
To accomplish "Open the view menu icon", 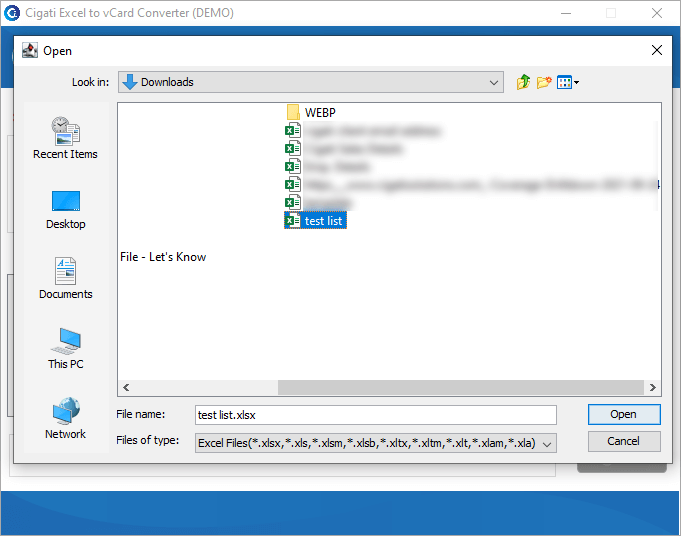I will click(568, 82).
